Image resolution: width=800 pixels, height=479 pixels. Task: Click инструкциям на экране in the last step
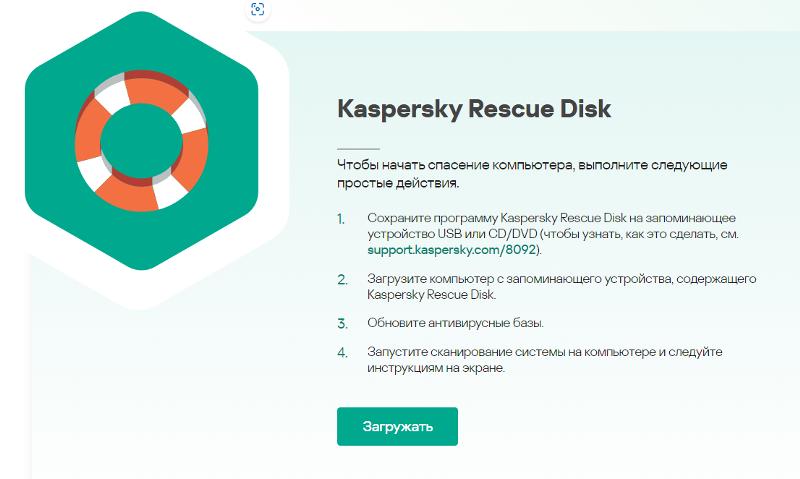point(436,368)
